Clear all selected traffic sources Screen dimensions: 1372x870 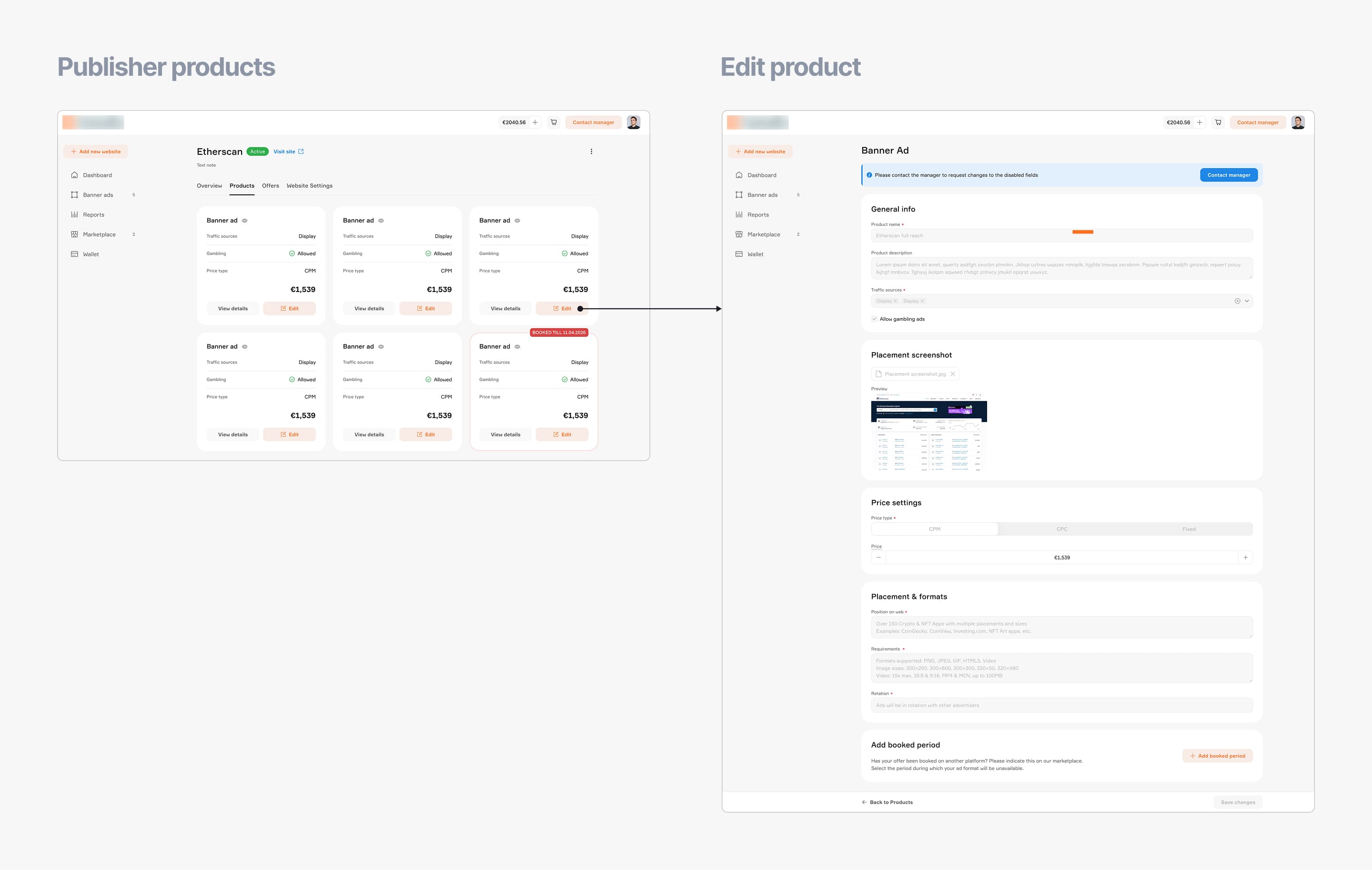point(1237,301)
